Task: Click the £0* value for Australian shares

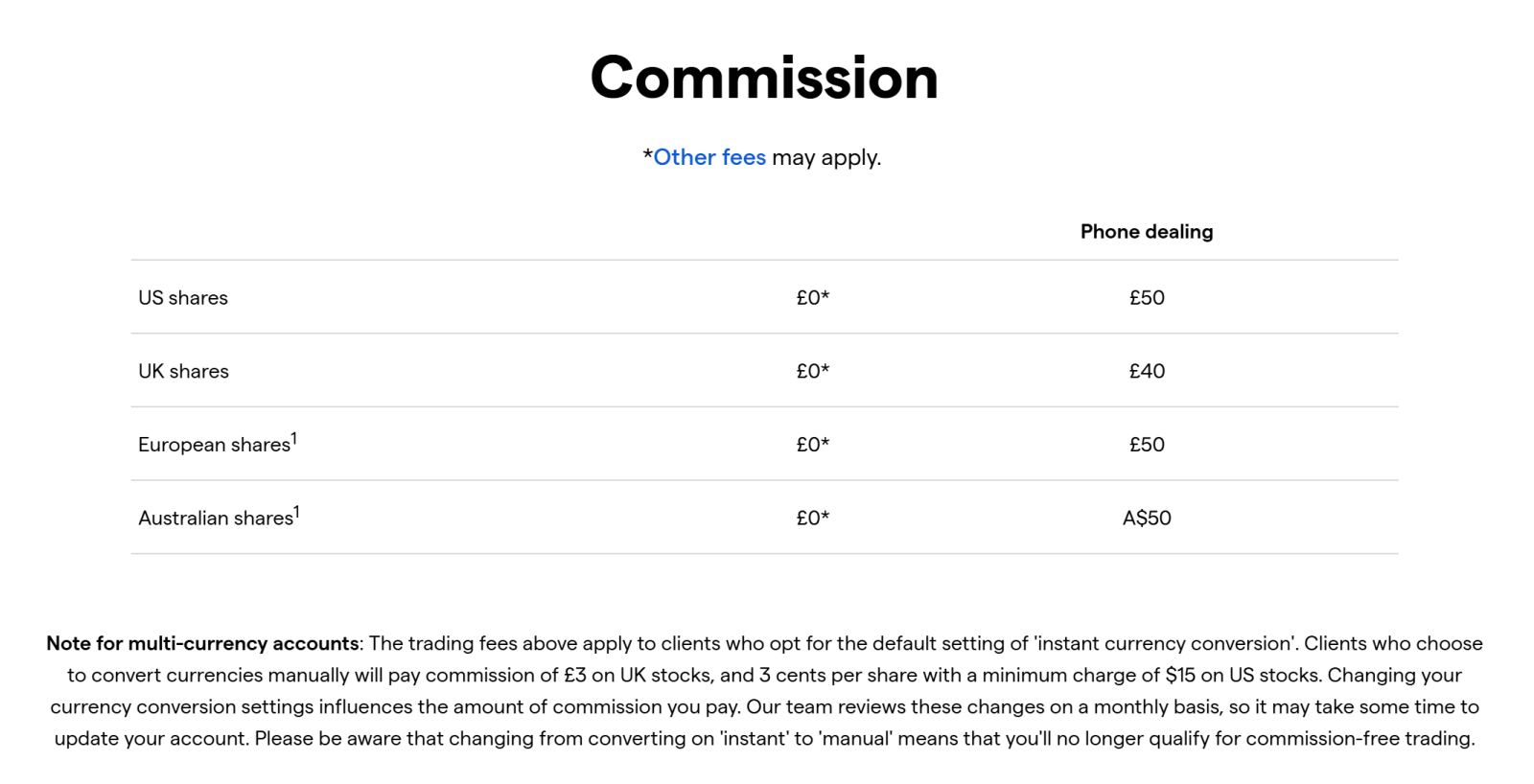Action: click(812, 519)
